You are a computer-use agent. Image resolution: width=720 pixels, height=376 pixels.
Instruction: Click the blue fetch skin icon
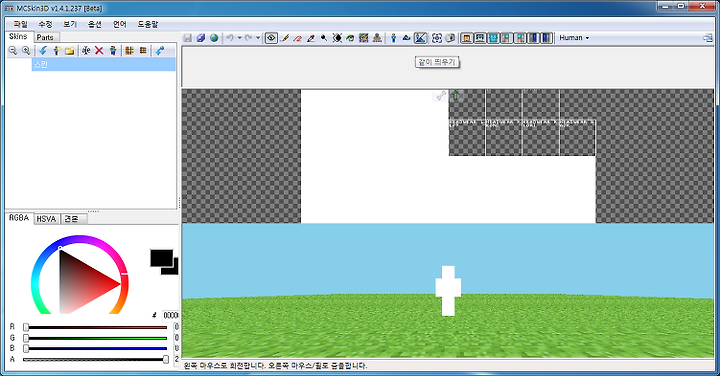pos(159,51)
